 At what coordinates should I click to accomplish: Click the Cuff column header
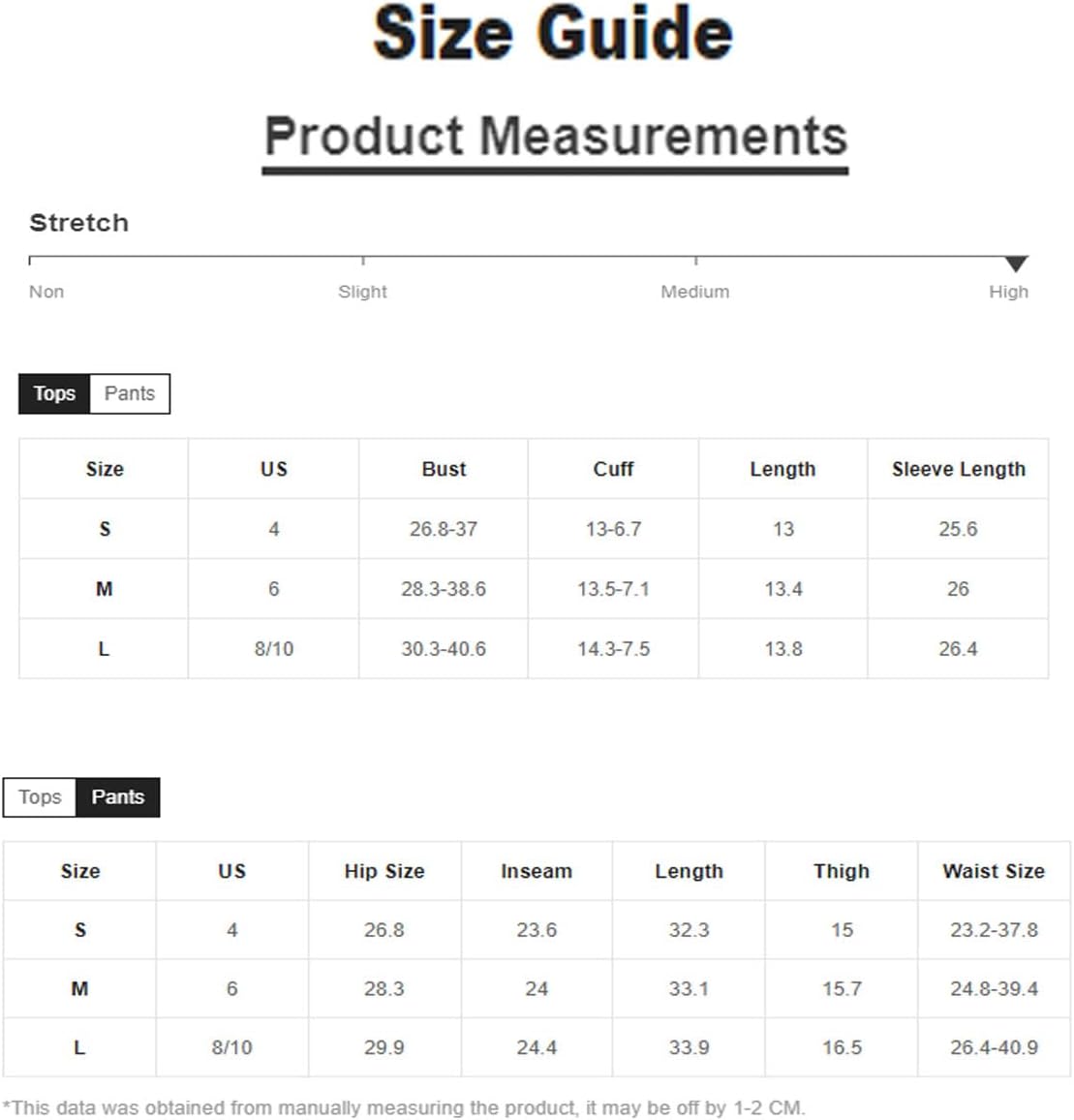coord(613,469)
